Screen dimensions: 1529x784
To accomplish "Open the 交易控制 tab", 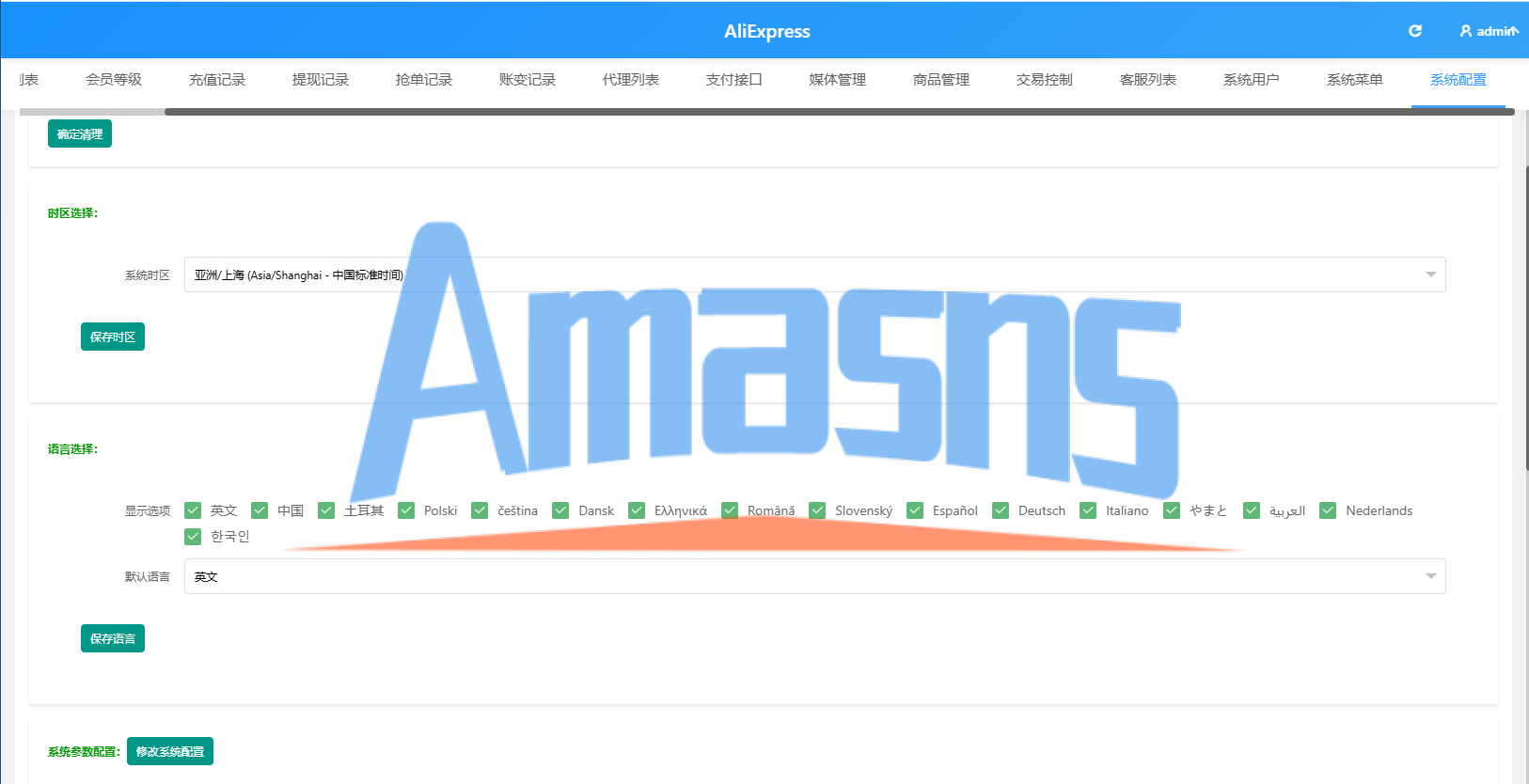I will click(1045, 80).
